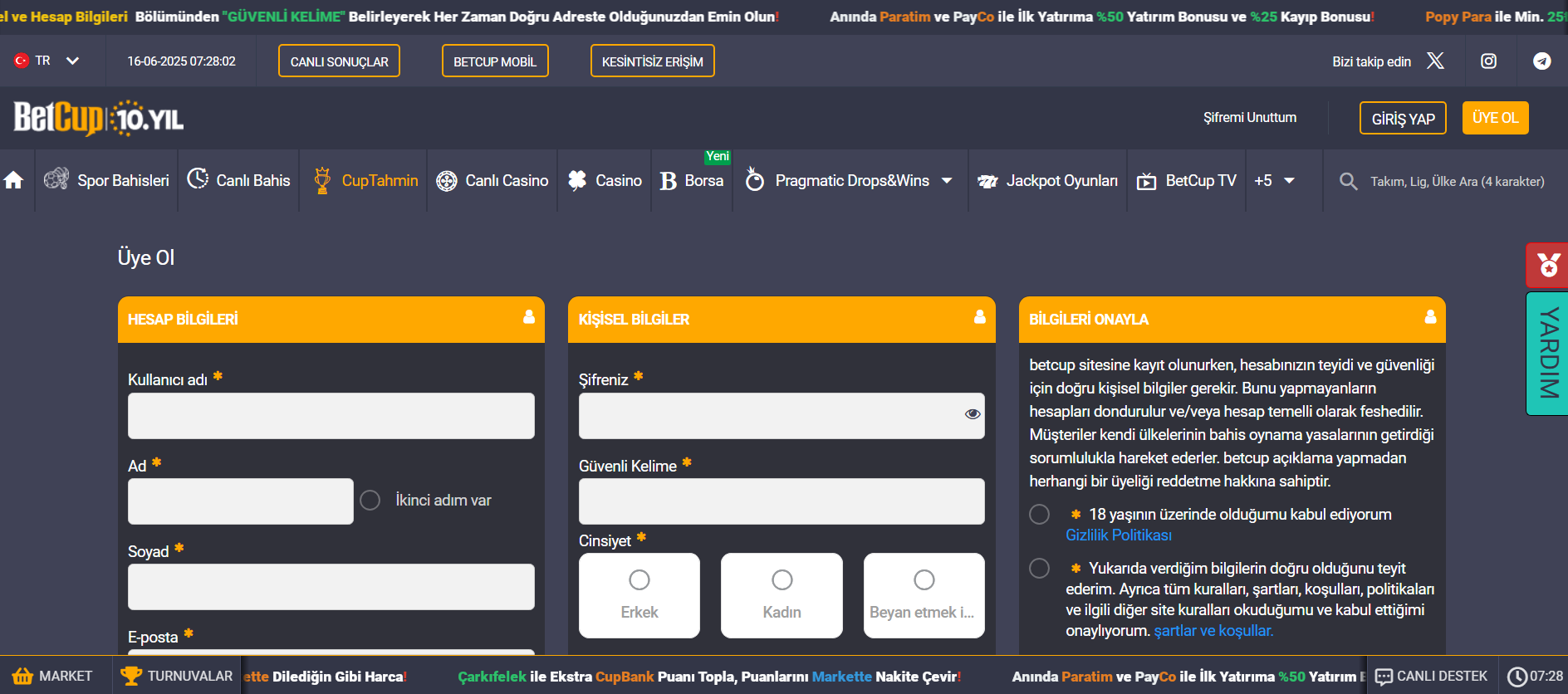1568x694 pixels.
Task: Click the Canlı Destek chat icon
Action: click(x=1384, y=677)
